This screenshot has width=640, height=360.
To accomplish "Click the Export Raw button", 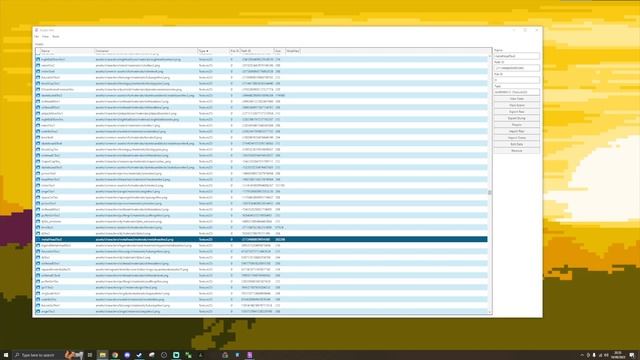I will [x=516, y=112].
